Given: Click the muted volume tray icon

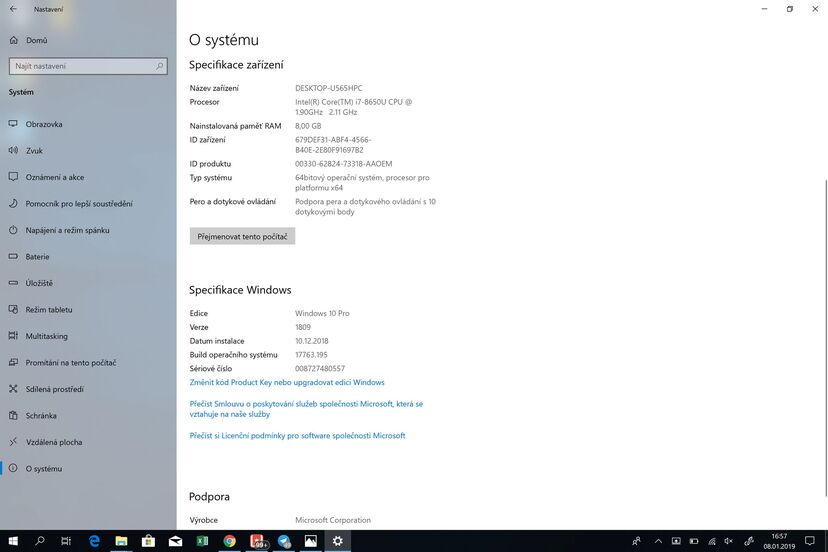Looking at the screenshot, I should point(729,541).
